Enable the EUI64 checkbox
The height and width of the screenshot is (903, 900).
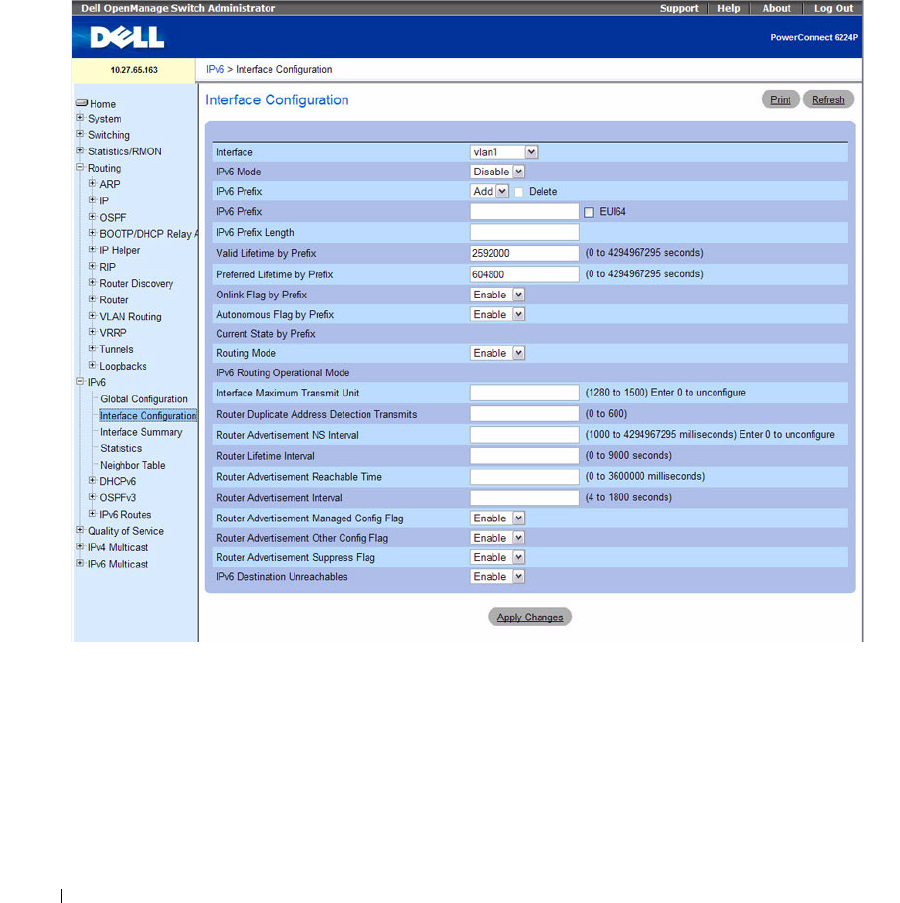click(588, 213)
